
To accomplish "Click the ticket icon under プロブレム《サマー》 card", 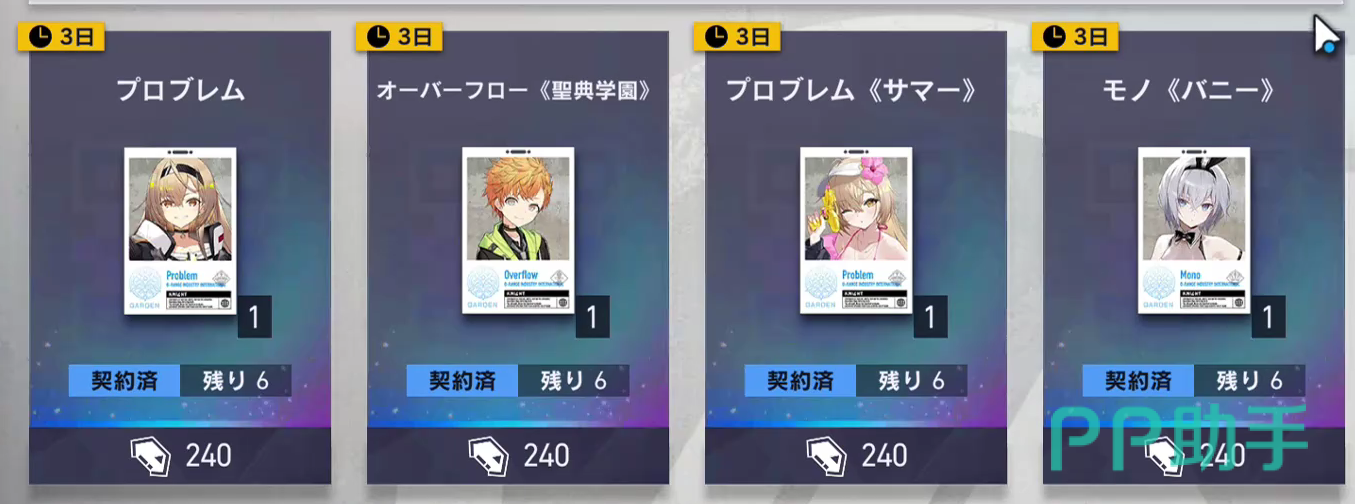I will pos(826,456).
